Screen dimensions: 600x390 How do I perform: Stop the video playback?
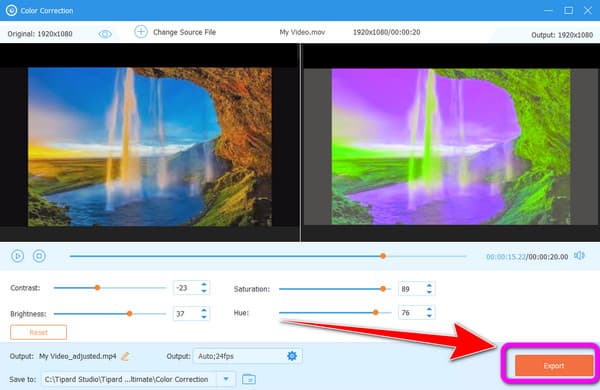click(x=39, y=256)
